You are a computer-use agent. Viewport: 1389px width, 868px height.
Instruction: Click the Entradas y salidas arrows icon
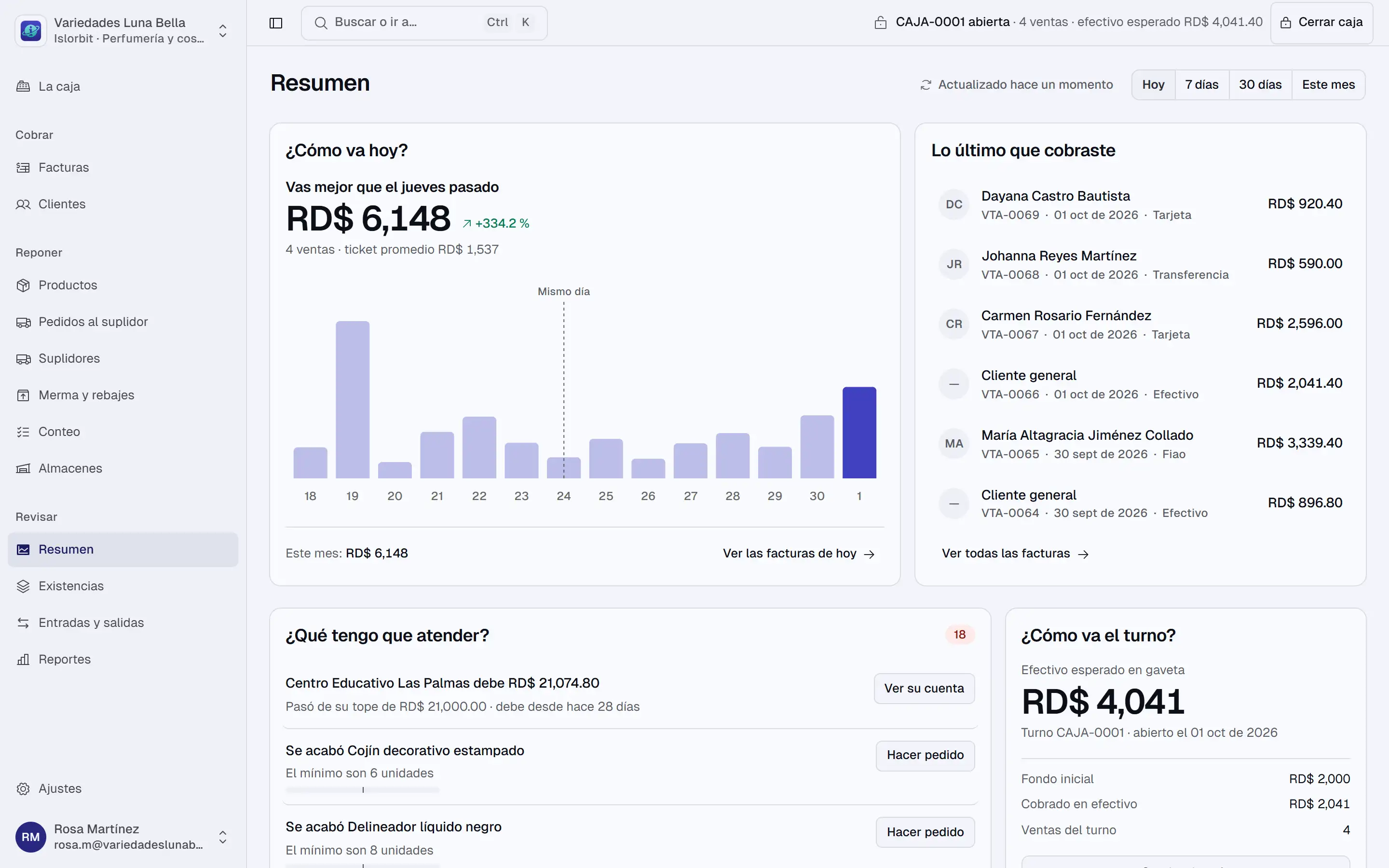[23, 623]
